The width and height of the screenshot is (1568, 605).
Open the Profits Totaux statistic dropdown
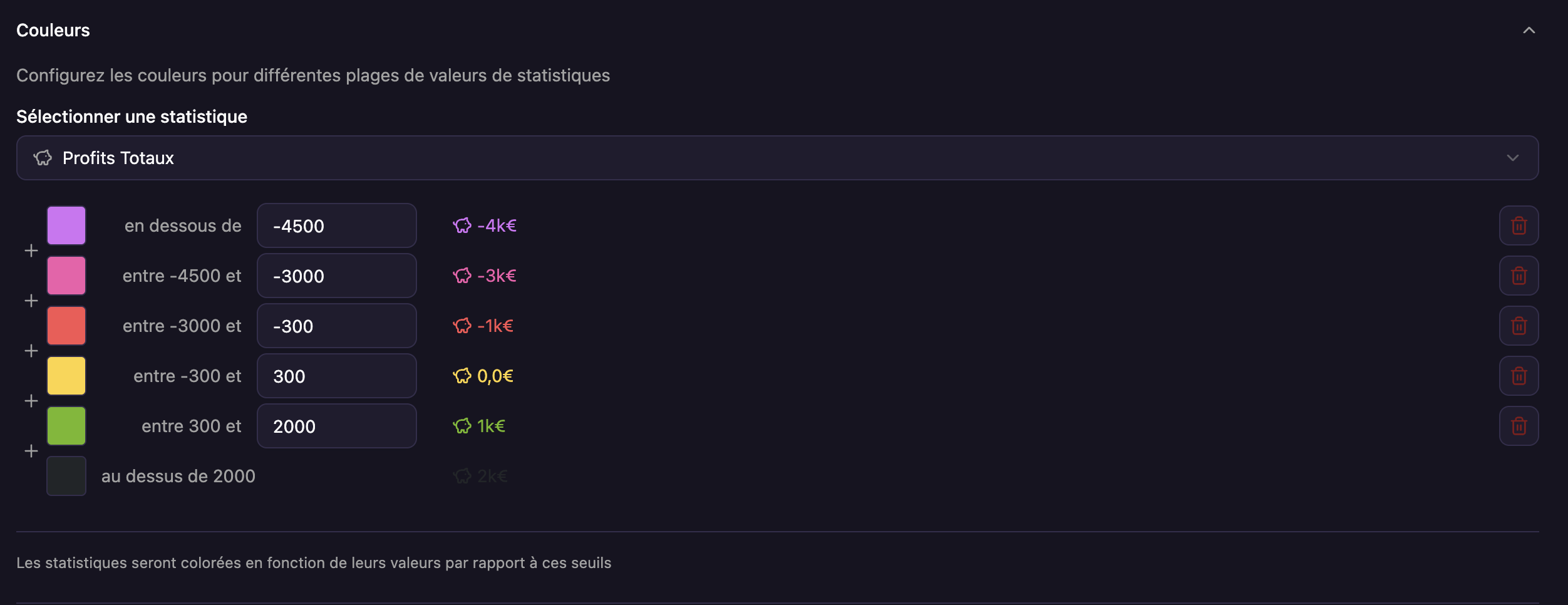[777, 158]
